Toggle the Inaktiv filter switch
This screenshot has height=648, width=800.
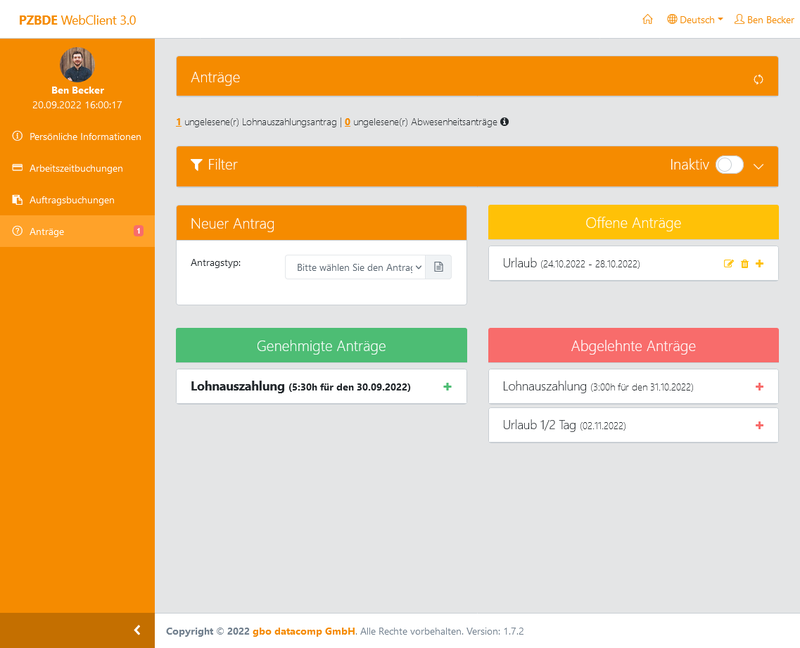point(729,165)
